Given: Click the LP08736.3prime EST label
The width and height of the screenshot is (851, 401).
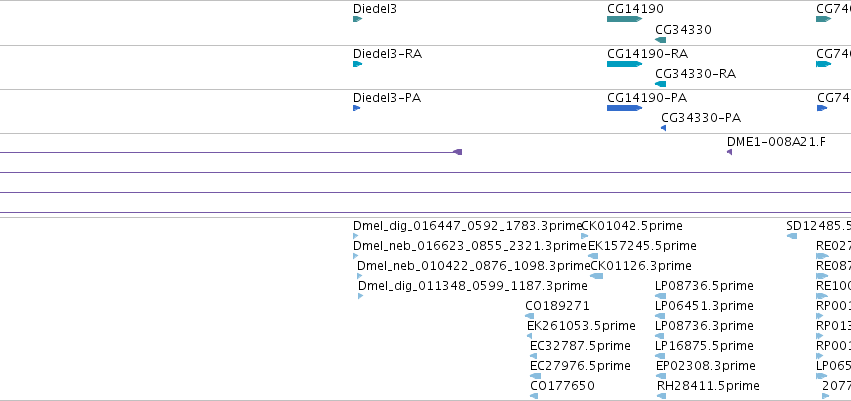Looking at the screenshot, I should (704, 326).
